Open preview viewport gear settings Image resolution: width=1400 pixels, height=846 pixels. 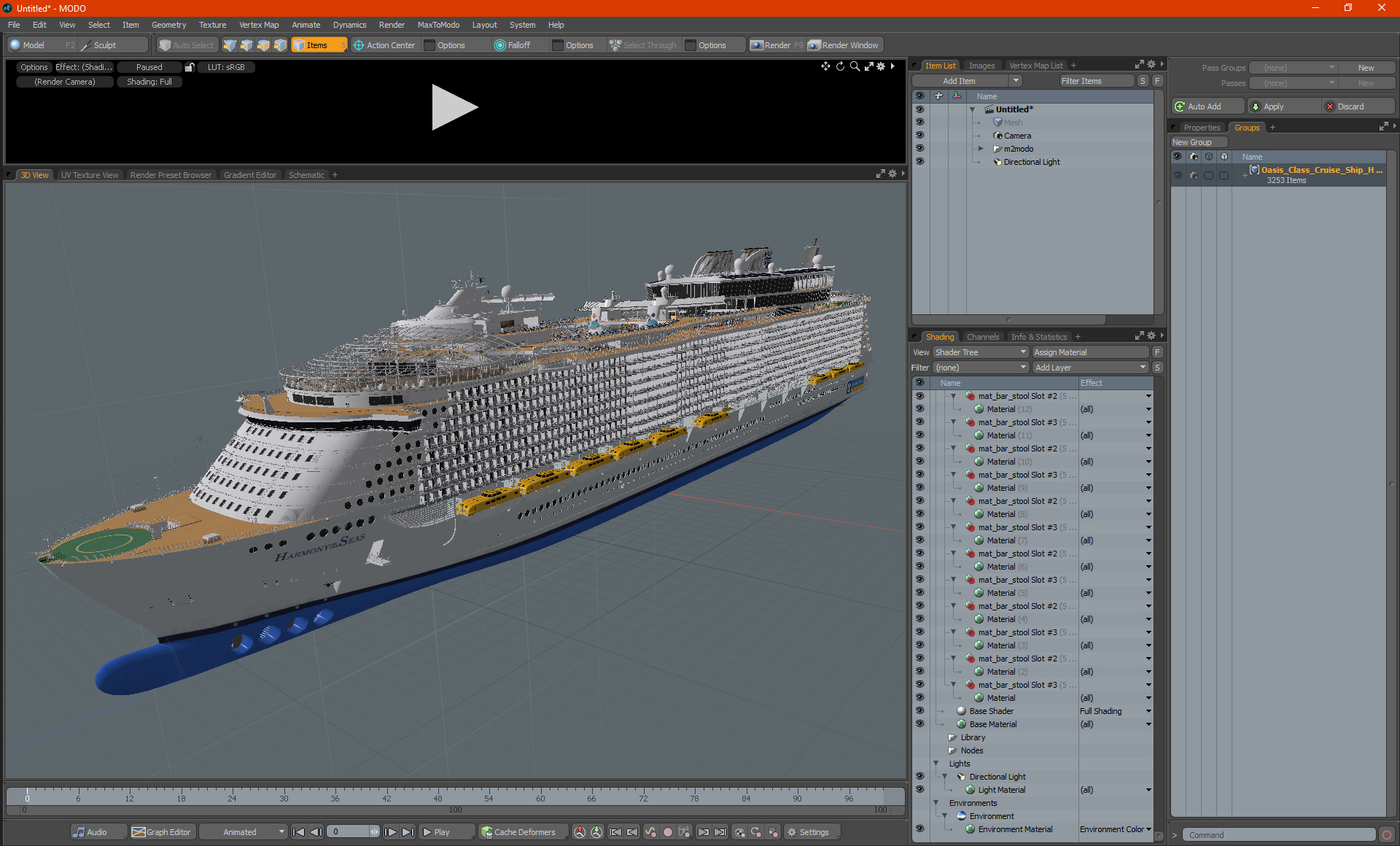(x=881, y=66)
